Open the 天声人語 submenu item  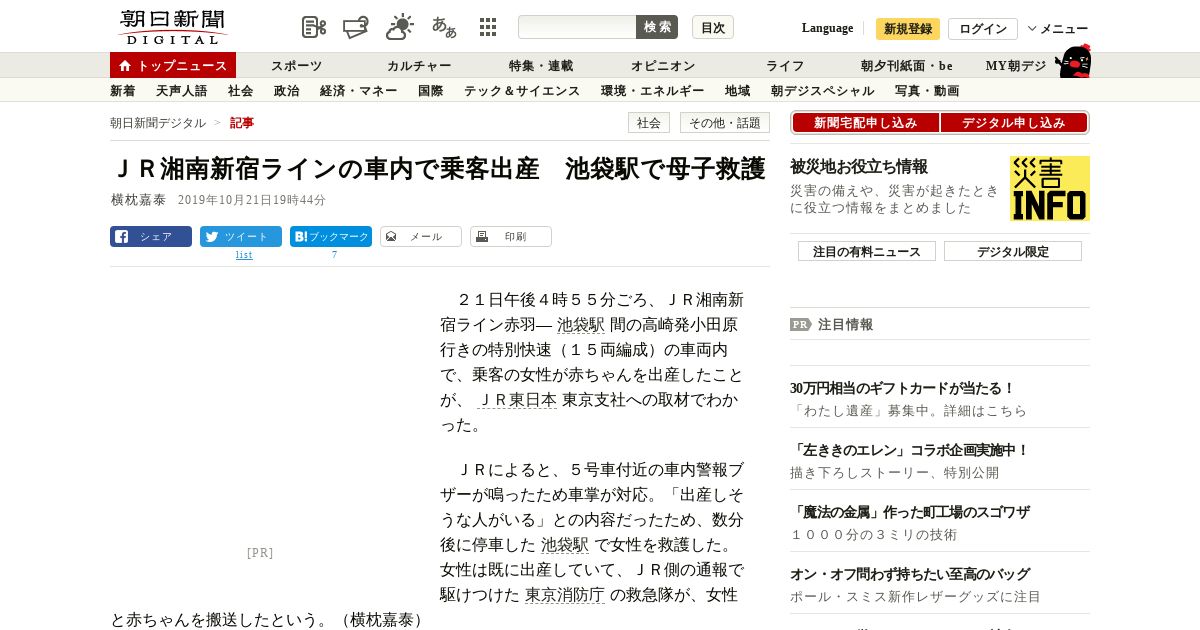pos(182,91)
